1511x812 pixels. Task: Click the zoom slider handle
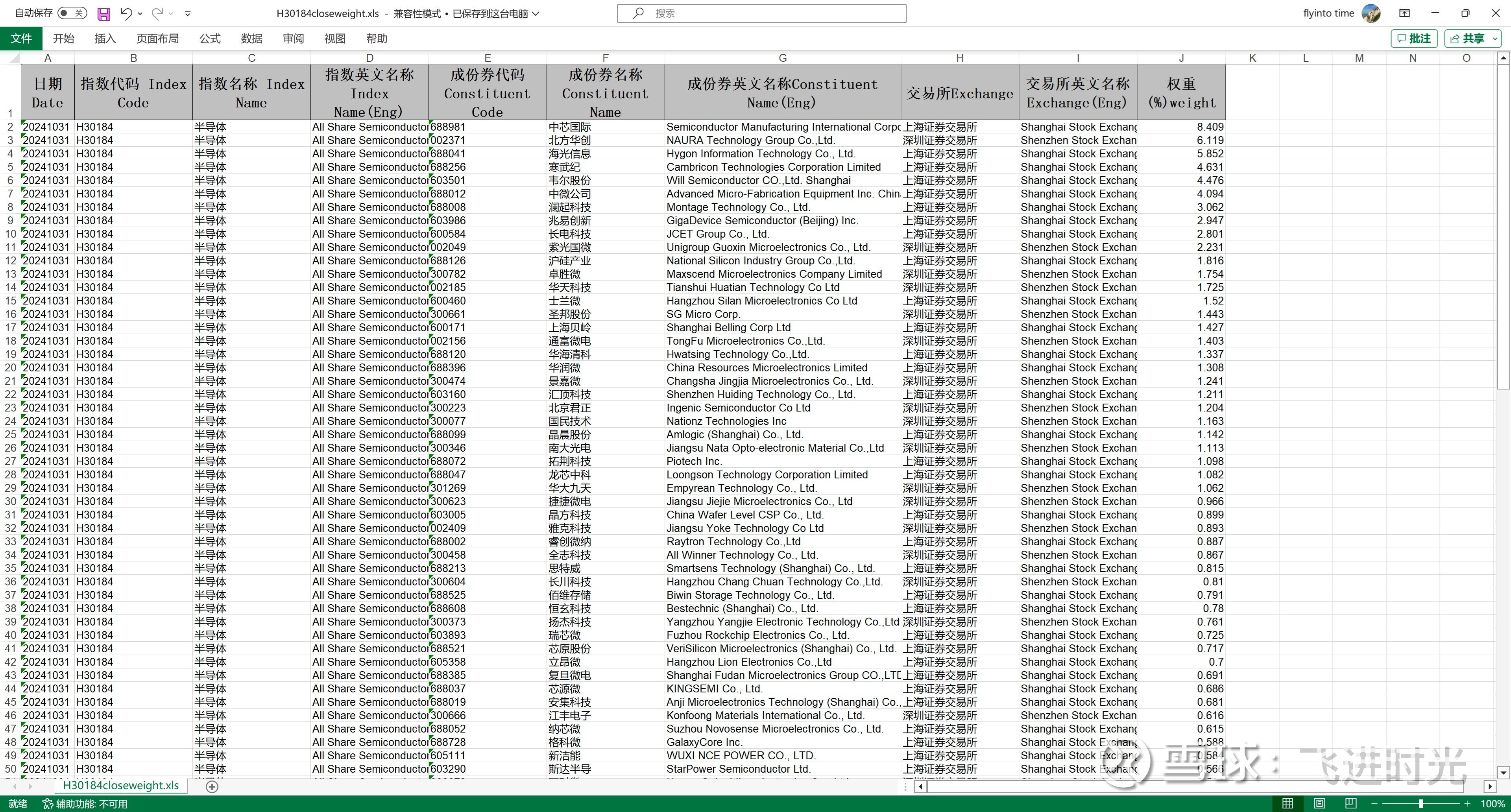[1420, 803]
